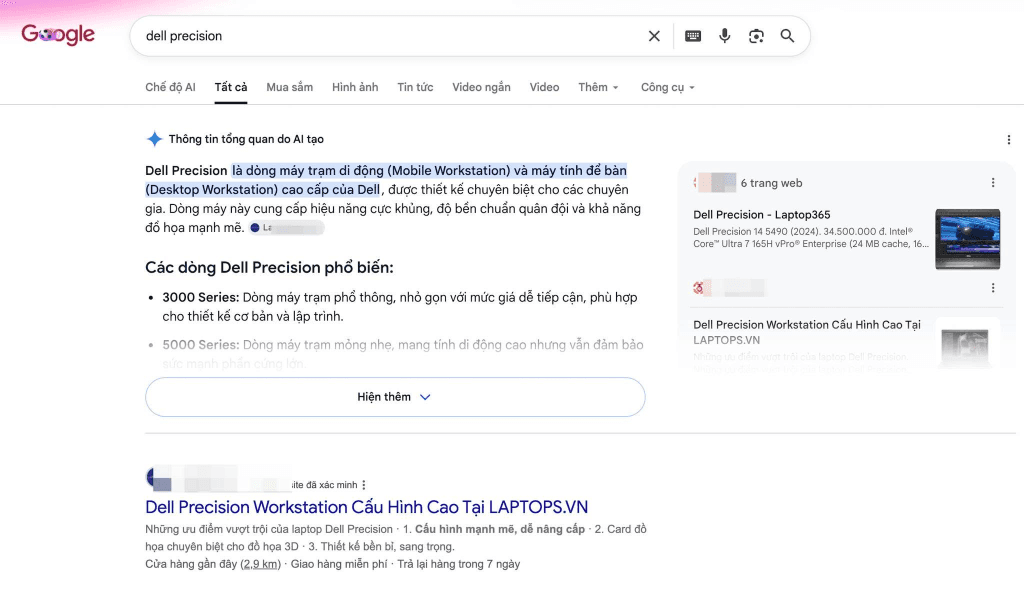Click the LAPTOPS.VN source card thumbnail

click(967, 345)
